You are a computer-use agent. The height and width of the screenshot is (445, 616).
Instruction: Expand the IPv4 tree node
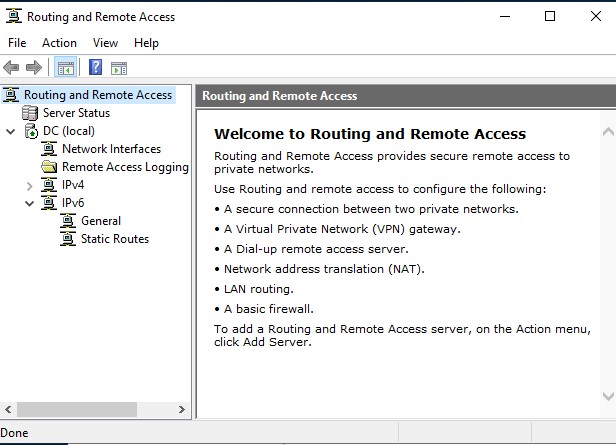[x=29, y=186]
